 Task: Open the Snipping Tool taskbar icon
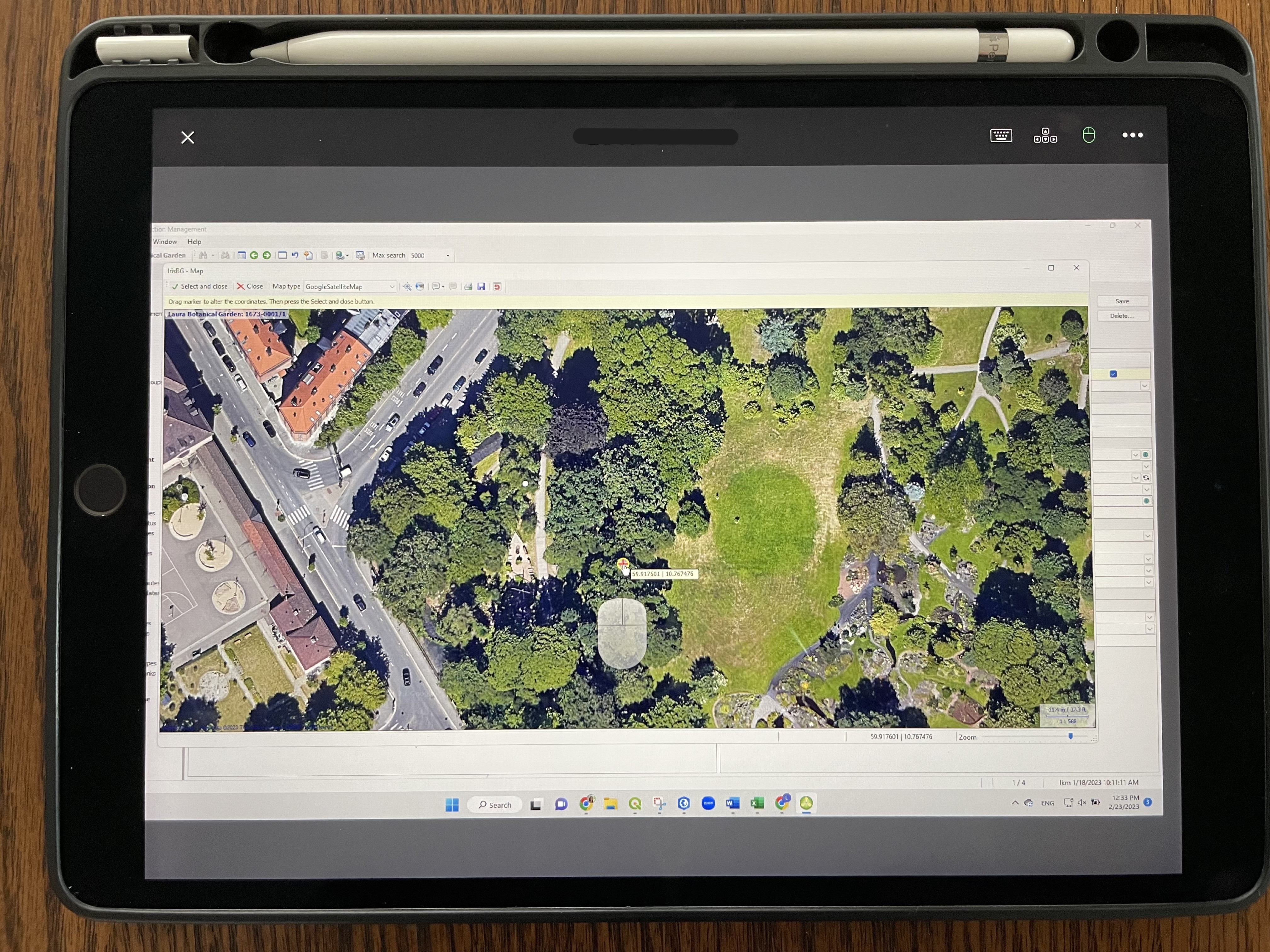click(659, 804)
